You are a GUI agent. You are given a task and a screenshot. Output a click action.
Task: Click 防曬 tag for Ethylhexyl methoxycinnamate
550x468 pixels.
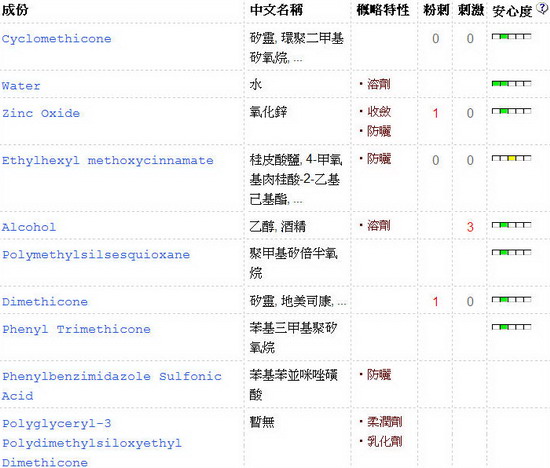[379, 159]
